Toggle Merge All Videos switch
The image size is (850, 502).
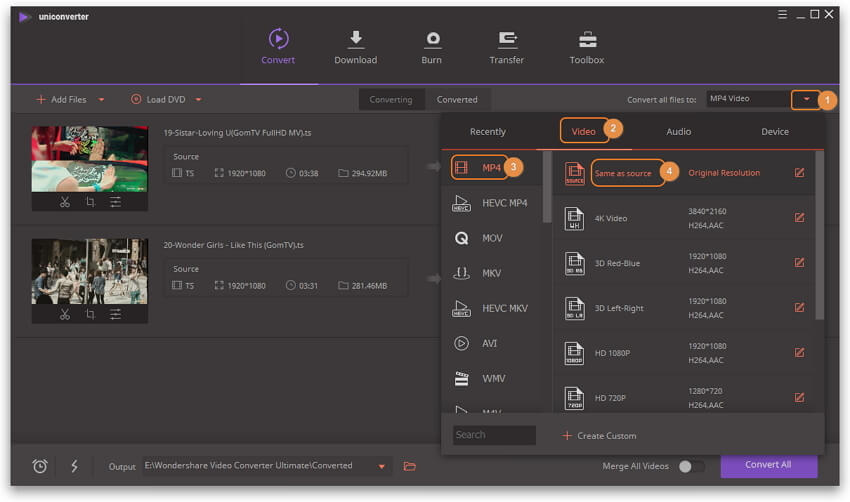click(x=691, y=466)
